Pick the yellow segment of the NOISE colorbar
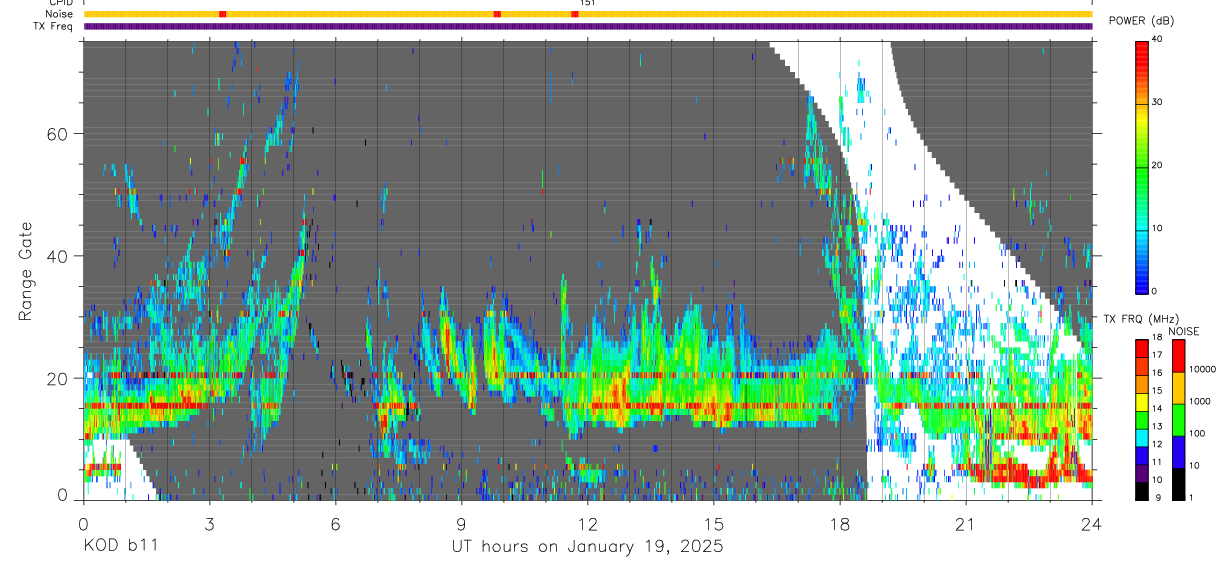 [x=1179, y=388]
